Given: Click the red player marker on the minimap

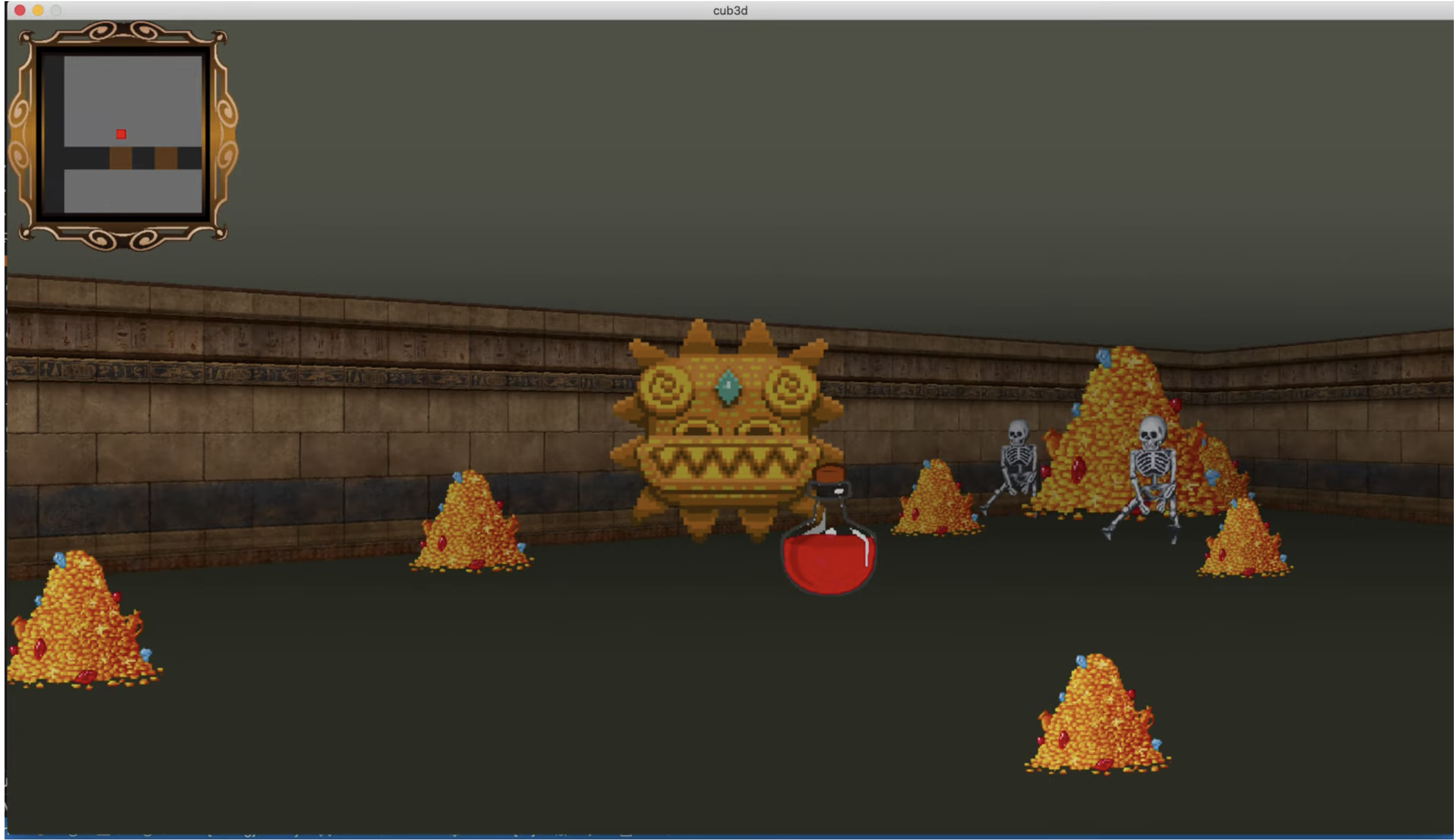Looking at the screenshot, I should tap(121, 134).
